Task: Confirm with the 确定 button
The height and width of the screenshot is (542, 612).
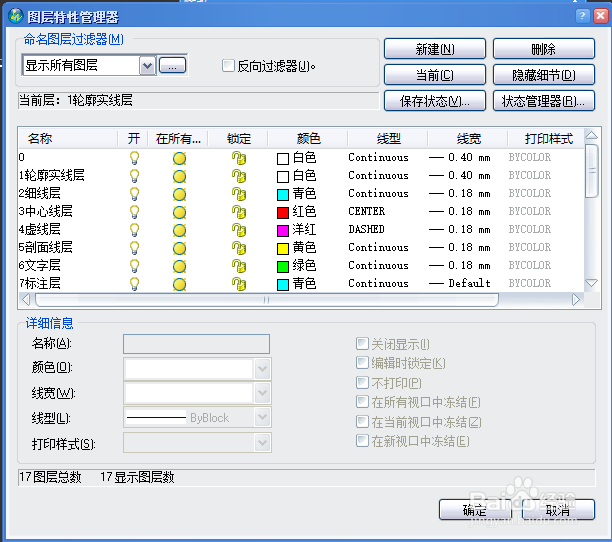Action: pos(475,510)
